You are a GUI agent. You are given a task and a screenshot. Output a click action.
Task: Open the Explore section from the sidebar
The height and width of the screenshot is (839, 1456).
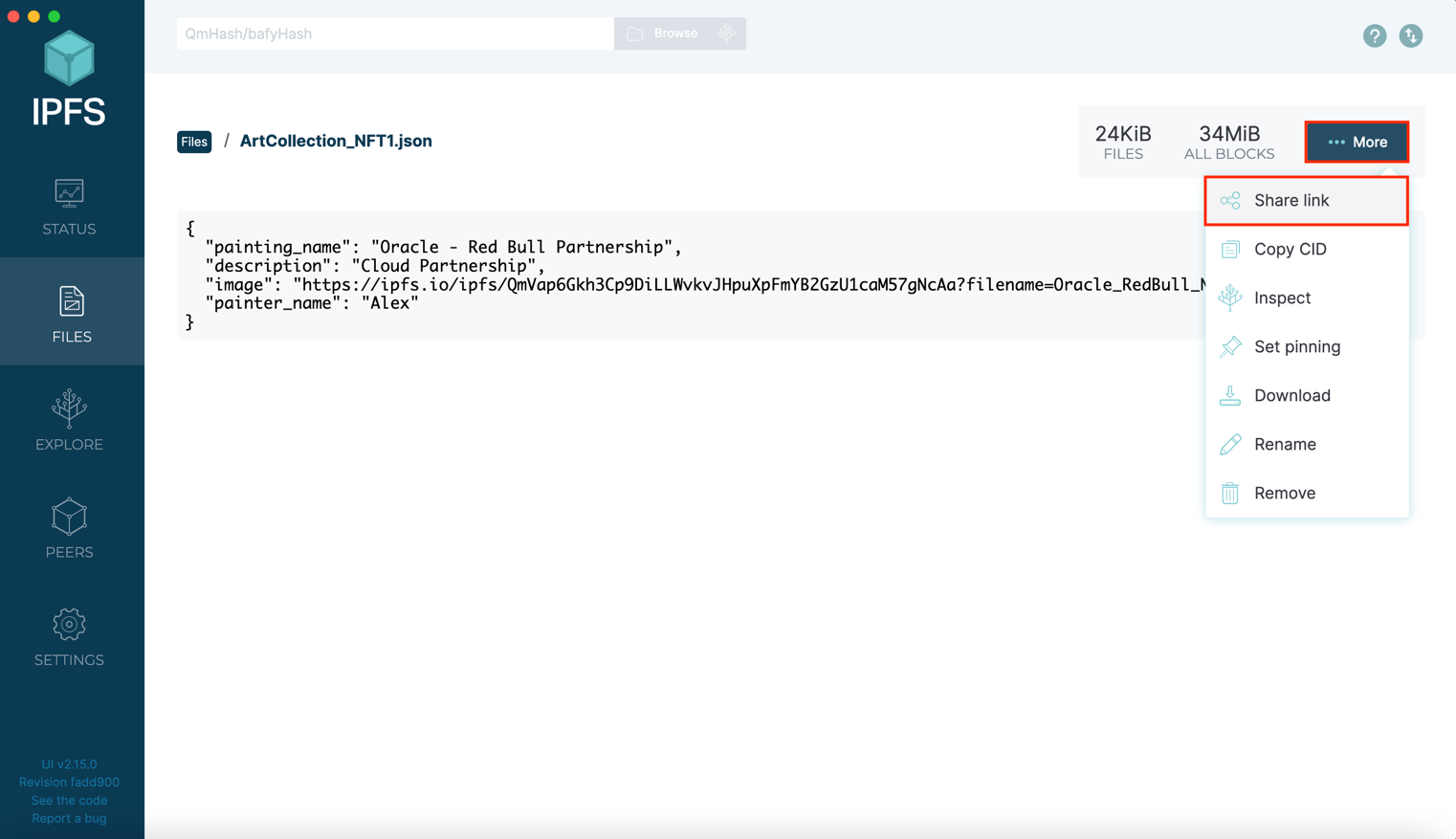point(68,419)
